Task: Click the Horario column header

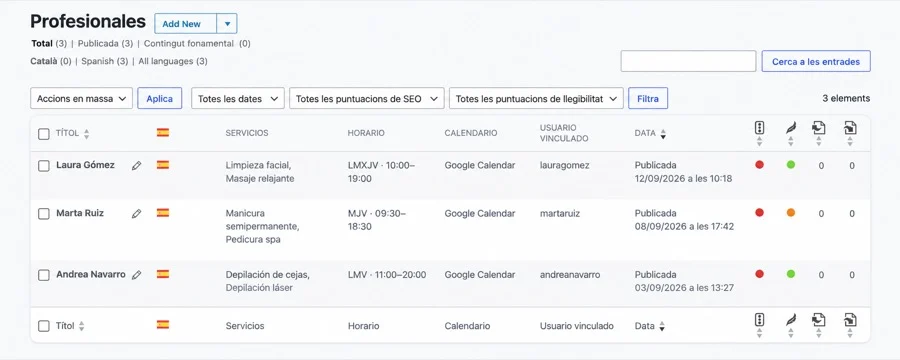Action: click(366, 133)
